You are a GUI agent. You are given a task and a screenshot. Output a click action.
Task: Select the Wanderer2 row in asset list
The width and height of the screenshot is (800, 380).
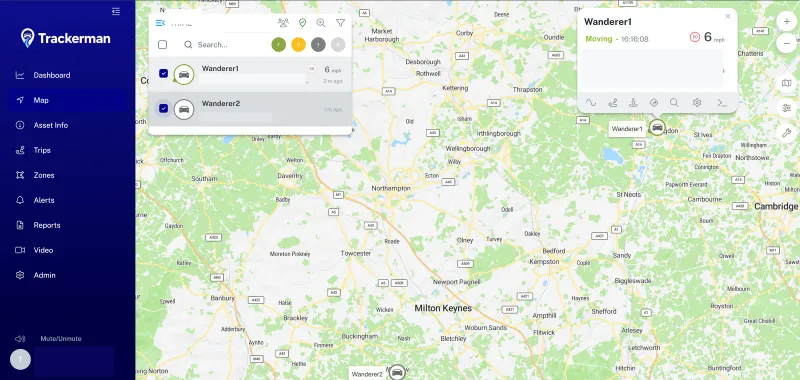(x=250, y=109)
